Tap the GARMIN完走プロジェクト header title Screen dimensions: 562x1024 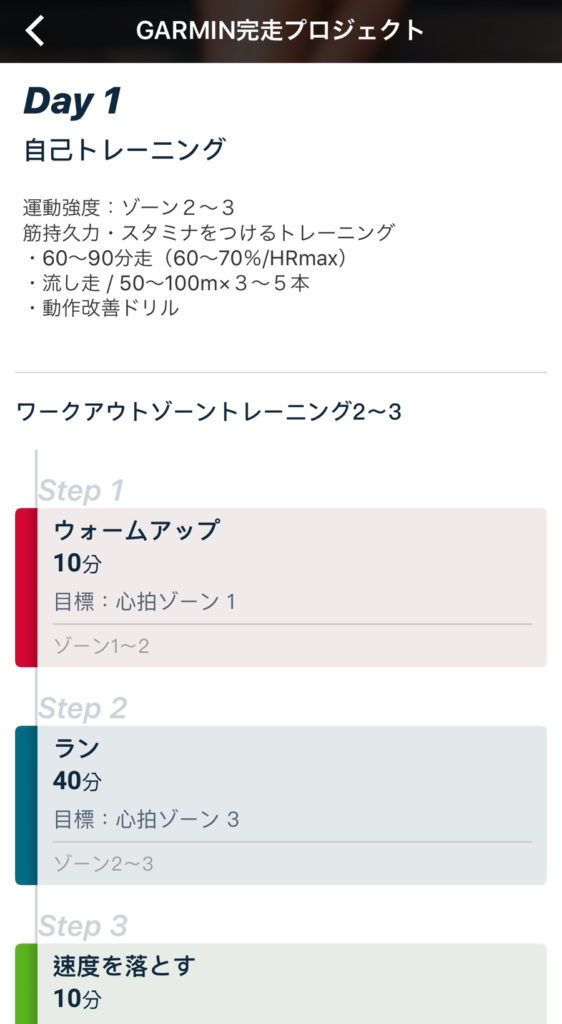281,31
